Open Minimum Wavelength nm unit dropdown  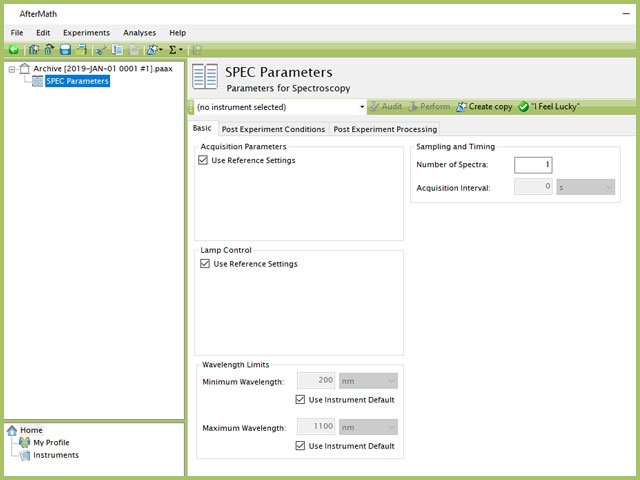[368, 381]
